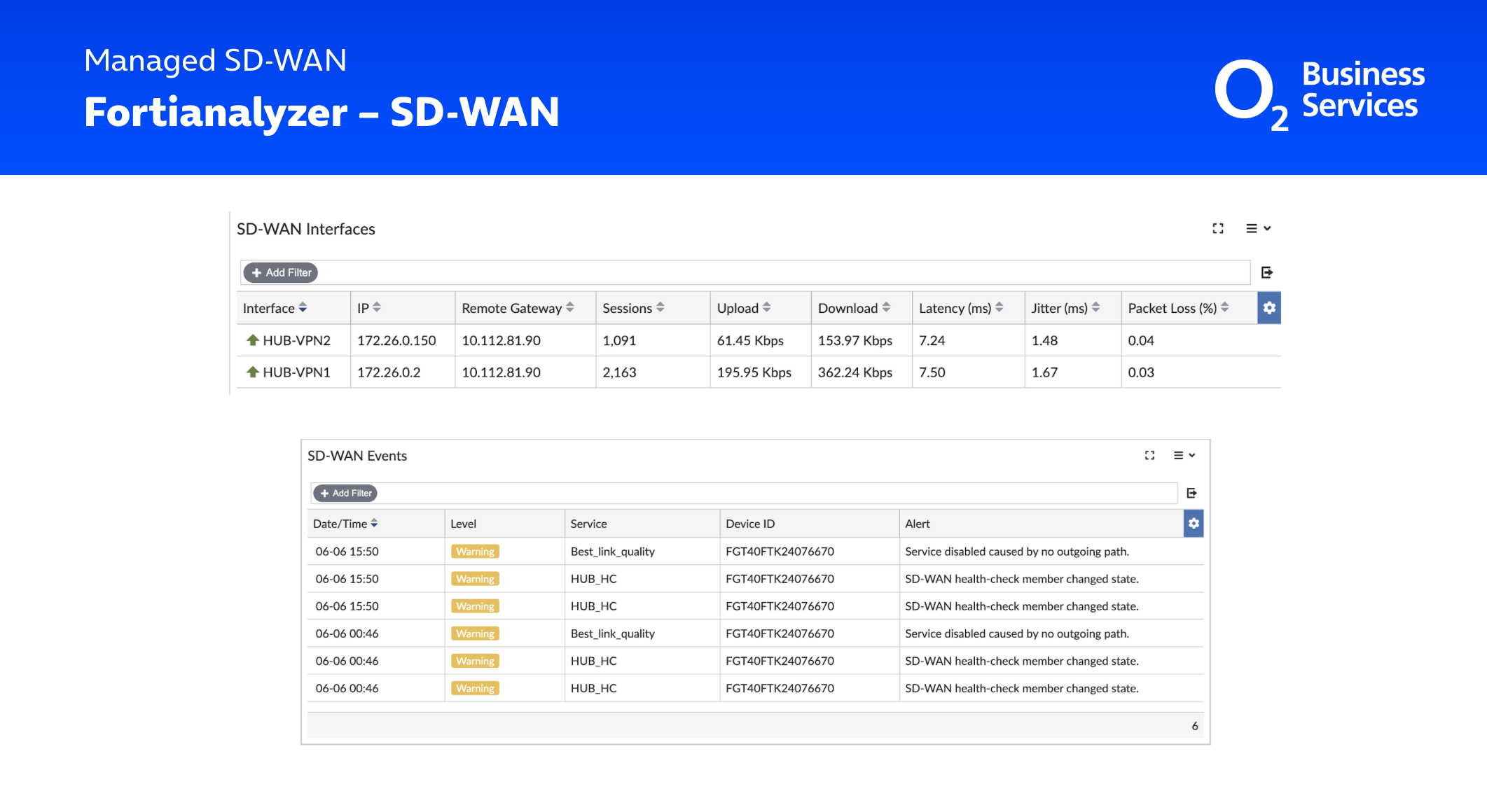The image size is (1487, 812).
Task: Select Best_link_quality event at 00:46
Action: [612, 633]
